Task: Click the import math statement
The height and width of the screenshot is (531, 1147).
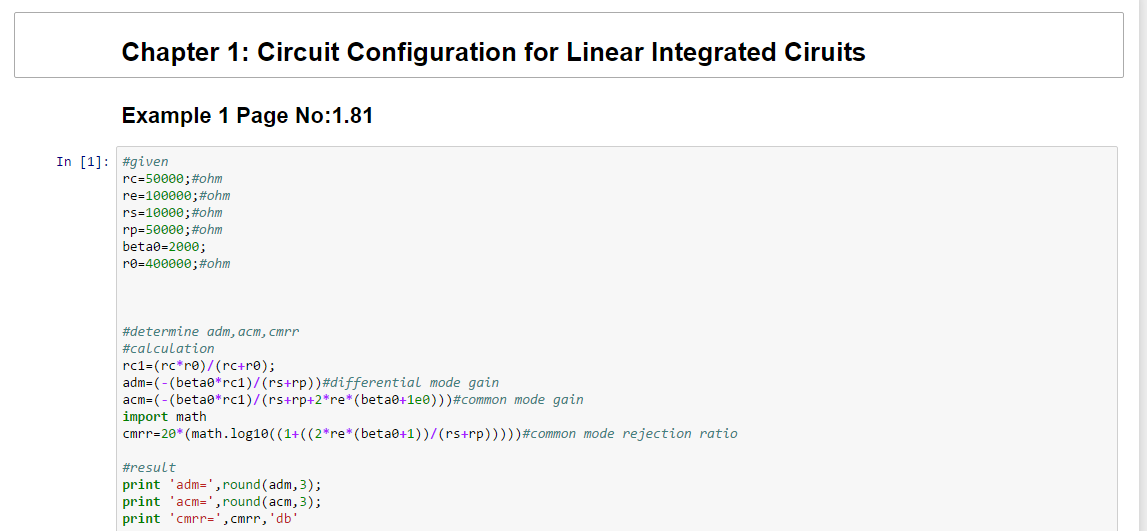Action: pyautogui.click(x=164, y=417)
